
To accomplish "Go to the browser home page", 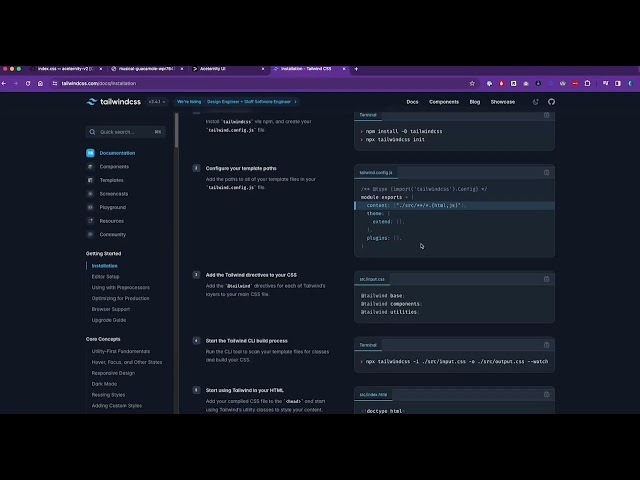I will tap(40, 83).
